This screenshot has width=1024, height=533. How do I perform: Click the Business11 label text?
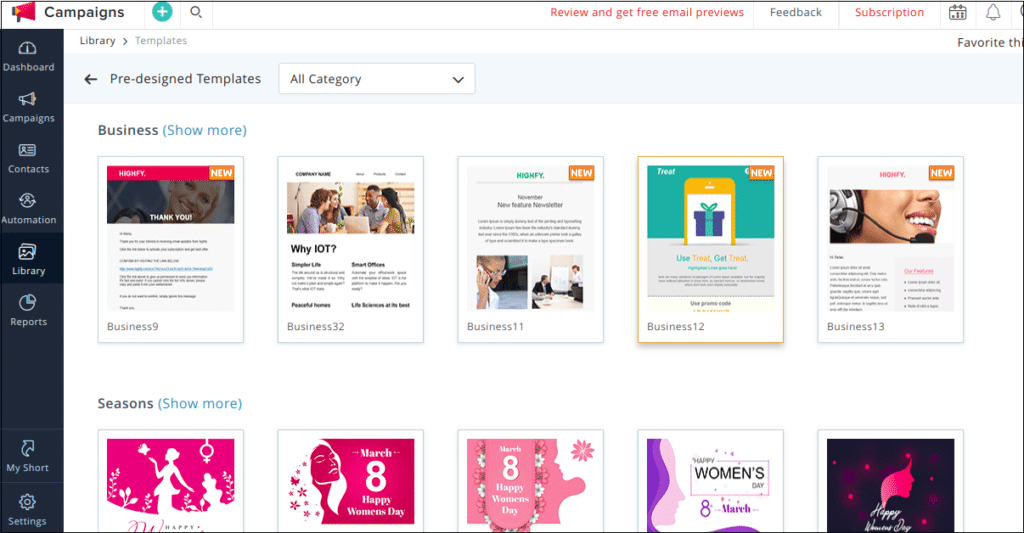tap(495, 327)
